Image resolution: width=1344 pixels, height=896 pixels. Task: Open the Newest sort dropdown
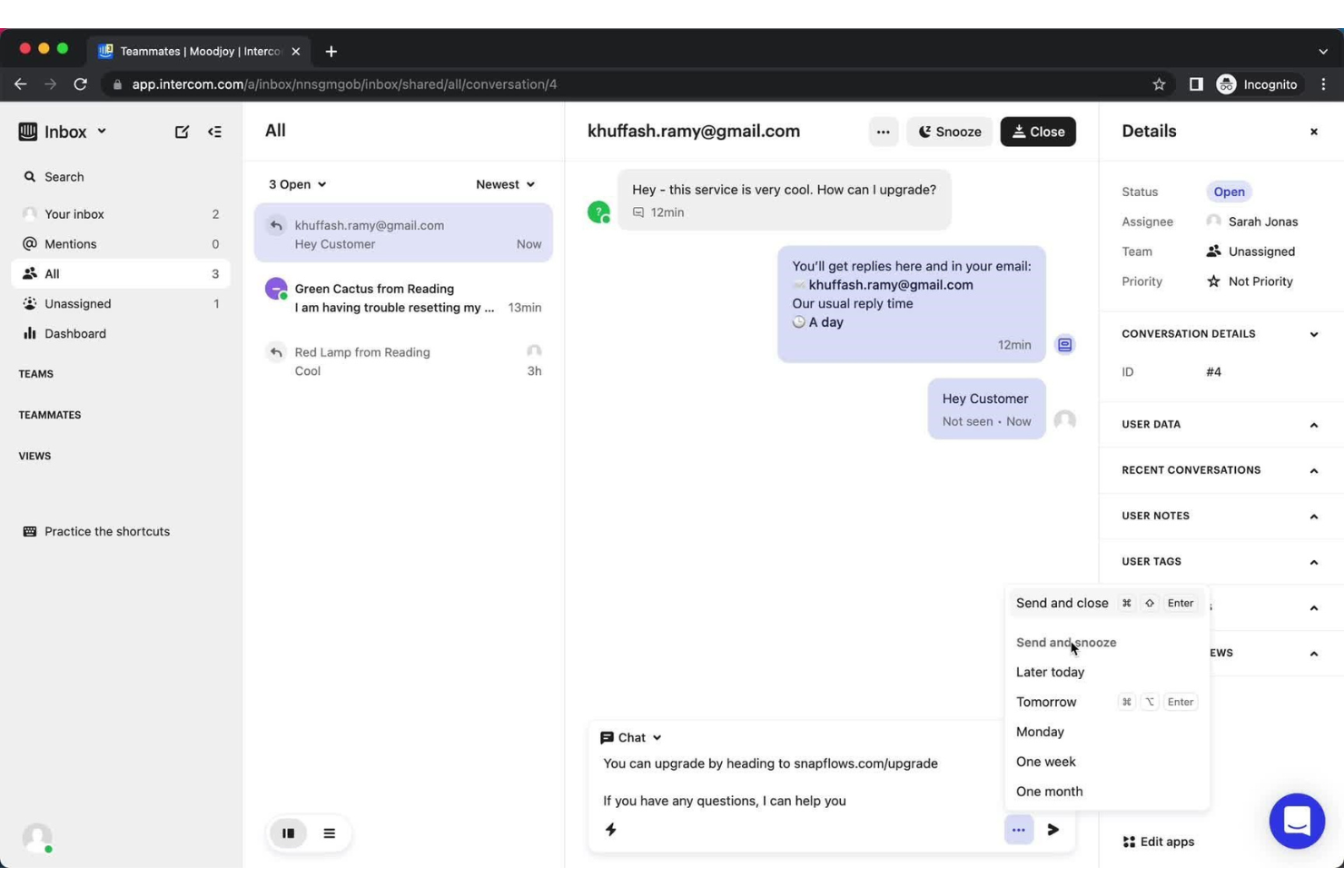click(x=505, y=183)
